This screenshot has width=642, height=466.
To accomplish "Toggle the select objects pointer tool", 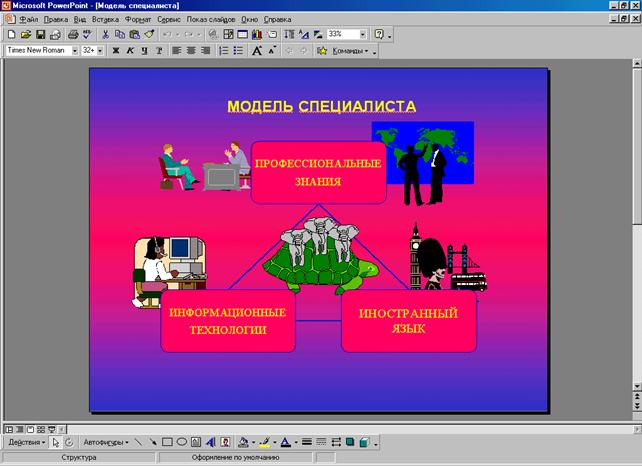I will point(55,442).
